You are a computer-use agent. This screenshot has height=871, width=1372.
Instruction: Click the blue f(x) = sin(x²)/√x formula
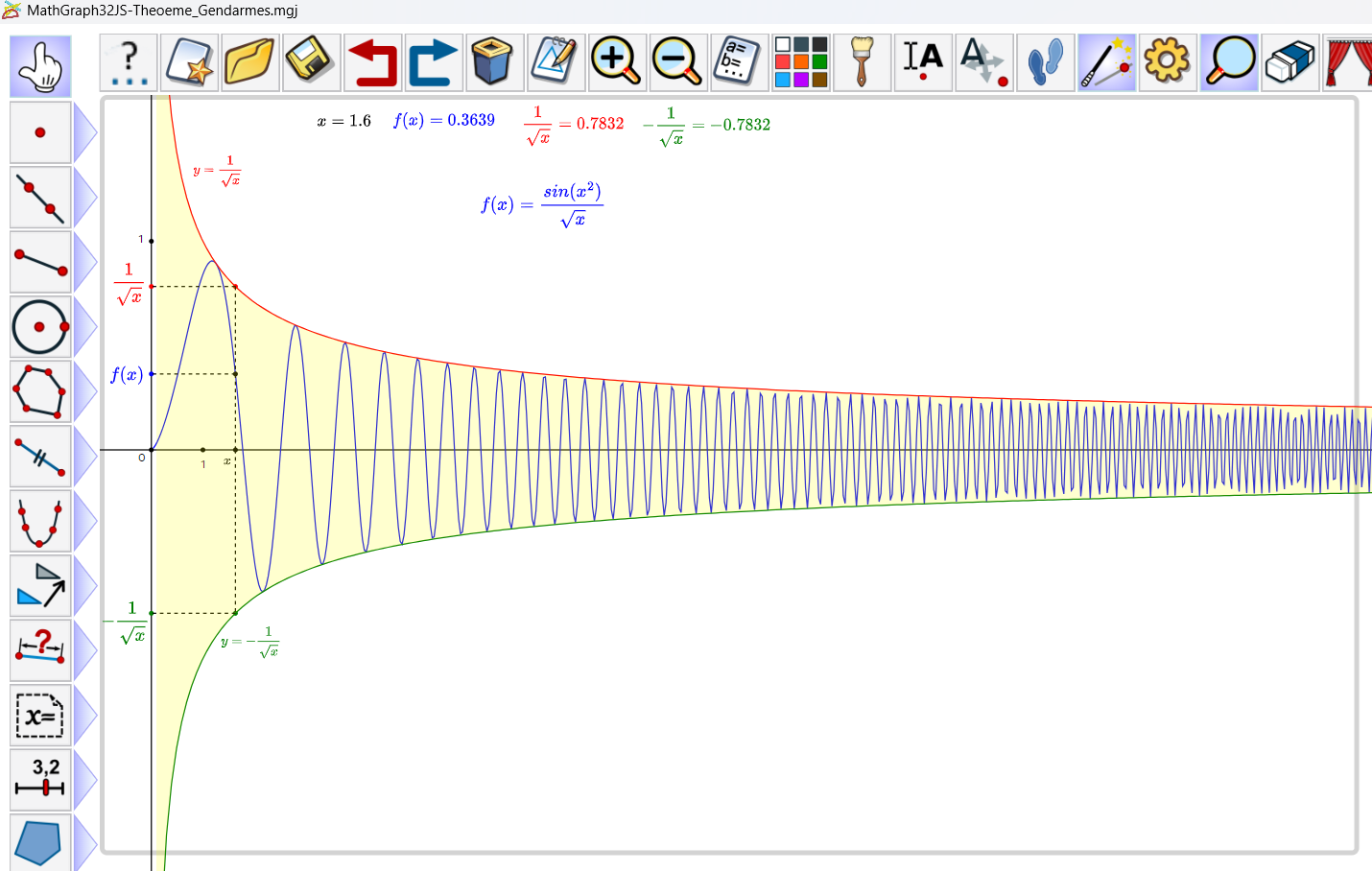coord(542,205)
